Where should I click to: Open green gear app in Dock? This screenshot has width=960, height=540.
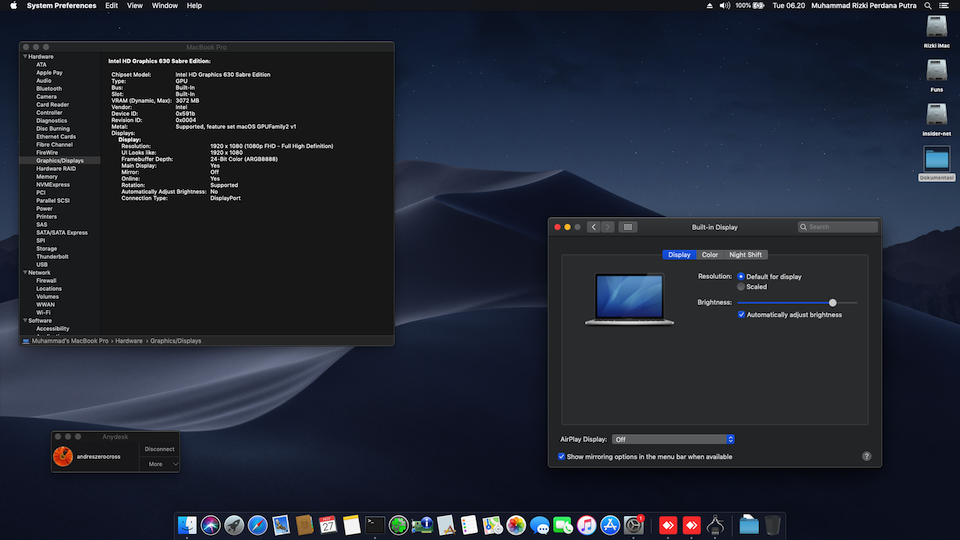pos(399,525)
